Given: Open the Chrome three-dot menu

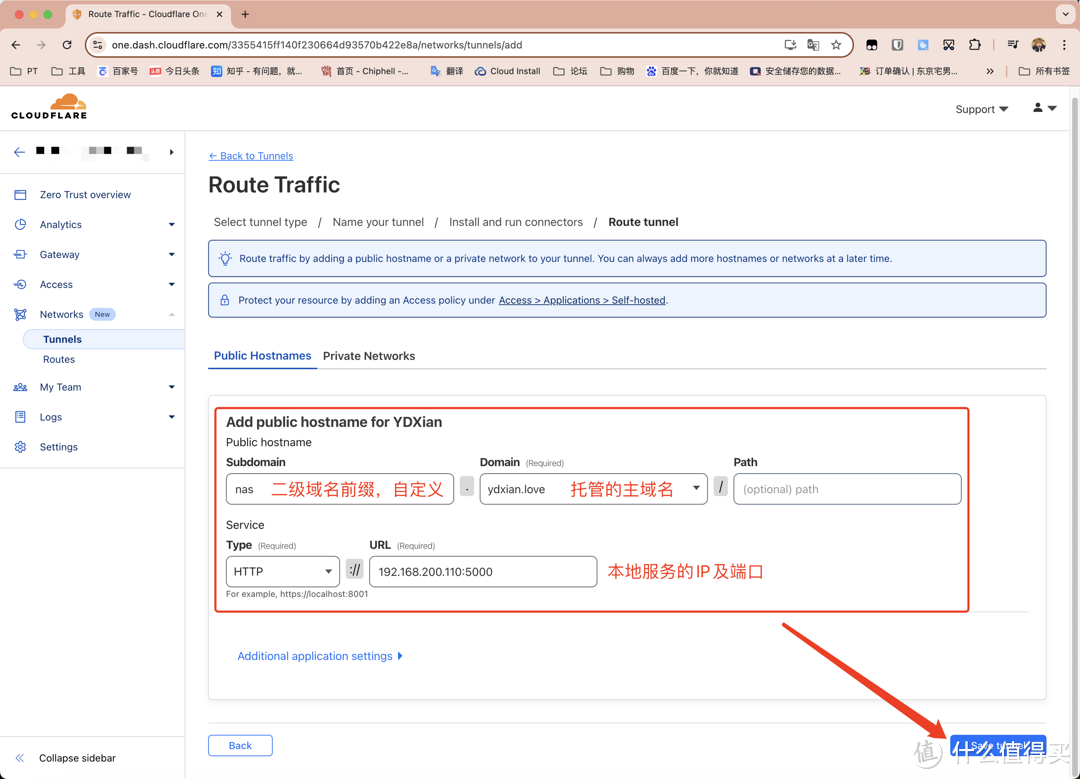Looking at the screenshot, I should pos(1064,45).
